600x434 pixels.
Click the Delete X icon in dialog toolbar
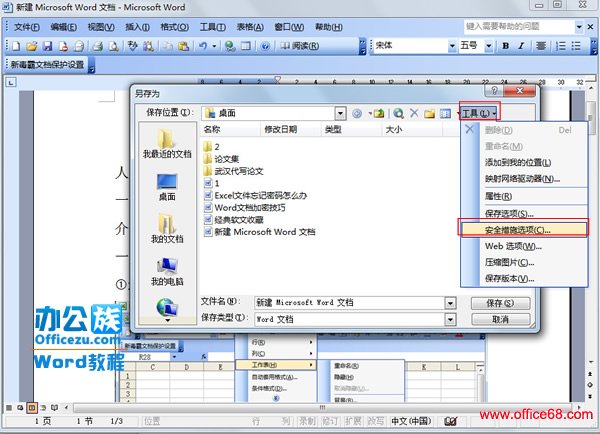(x=414, y=113)
